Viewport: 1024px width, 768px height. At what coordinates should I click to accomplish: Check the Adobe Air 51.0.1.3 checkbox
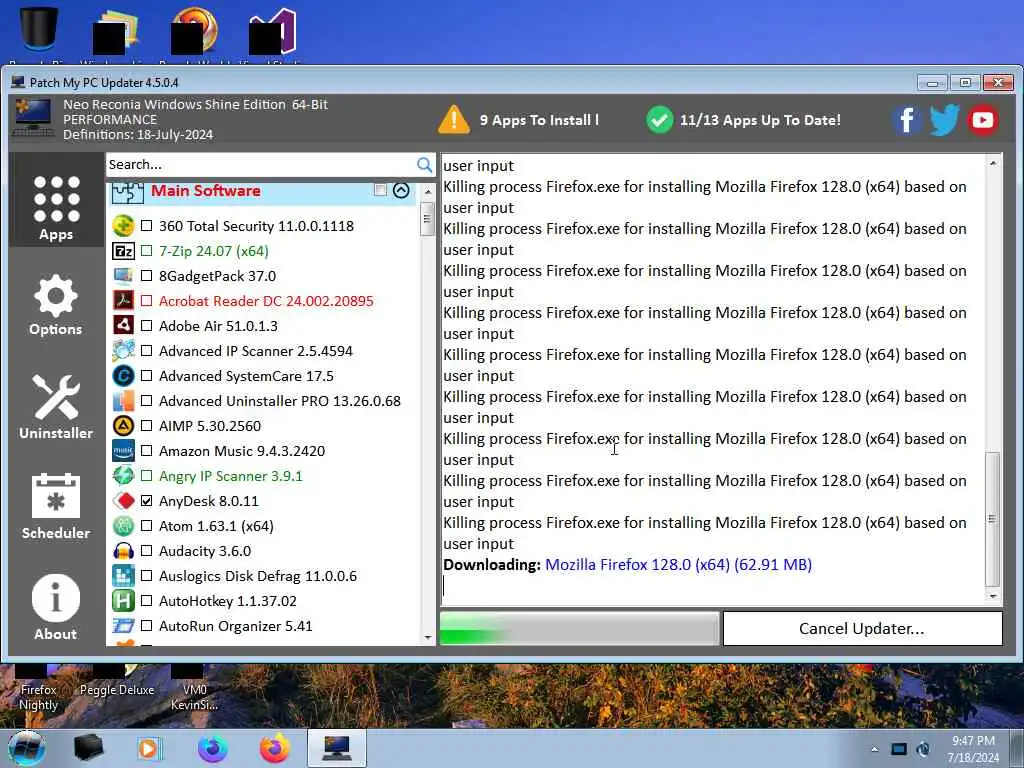[146, 326]
